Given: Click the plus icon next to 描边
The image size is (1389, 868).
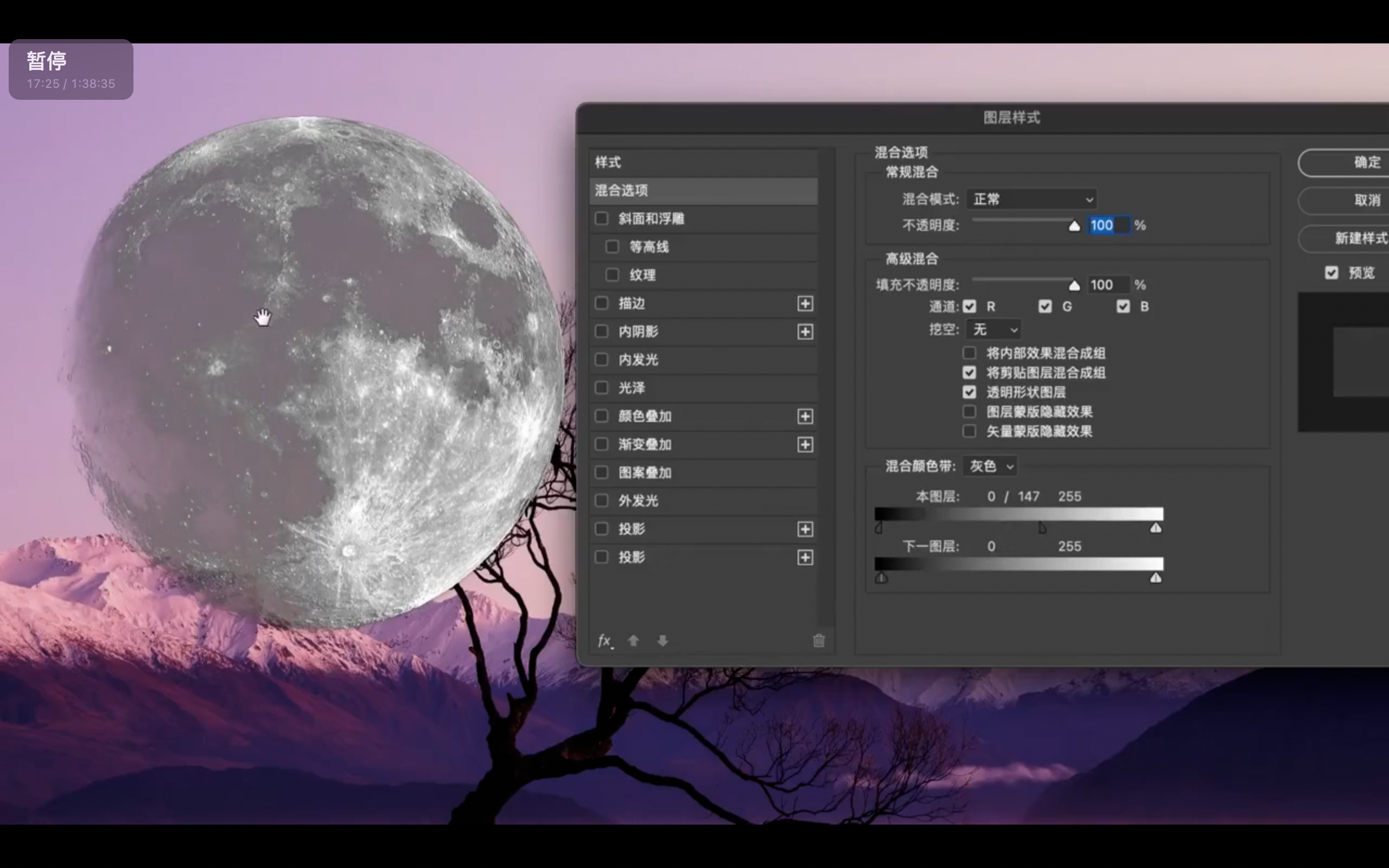Looking at the screenshot, I should pos(805,304).
